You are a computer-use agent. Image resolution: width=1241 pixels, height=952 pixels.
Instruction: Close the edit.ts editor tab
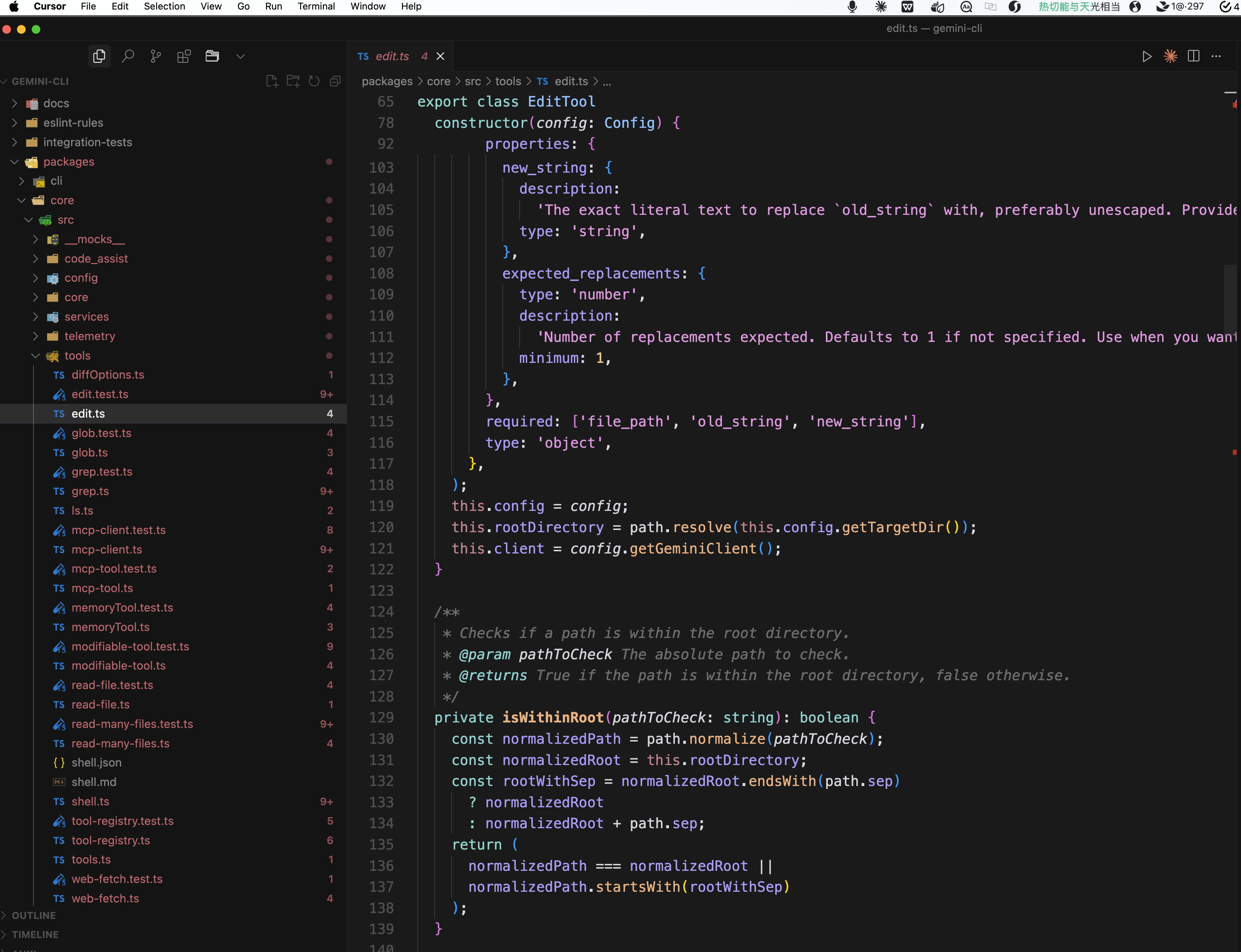pos(440,56)
